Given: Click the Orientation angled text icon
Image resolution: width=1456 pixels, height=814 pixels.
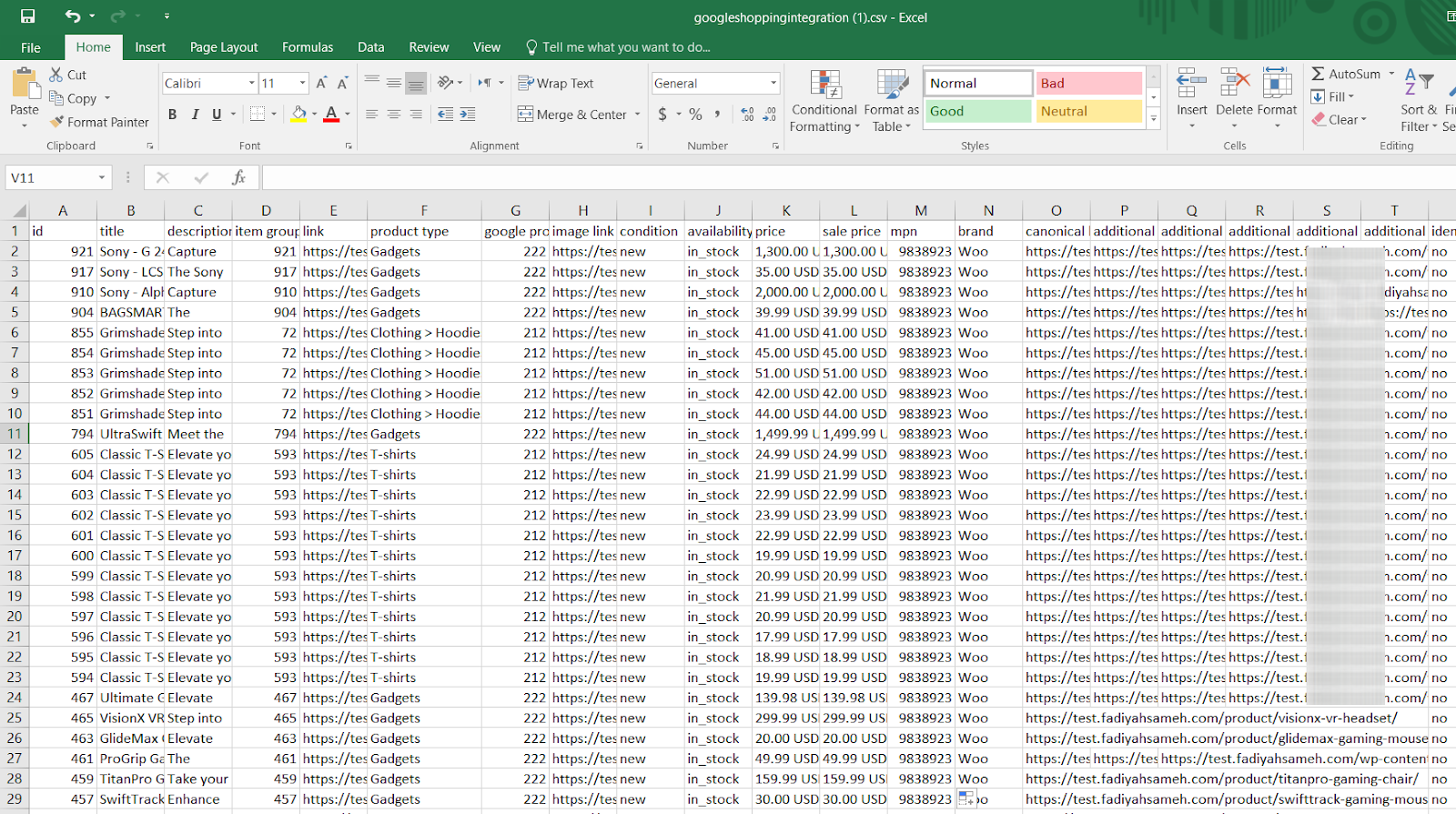Looking at the screenshot, I should point(445,83).
